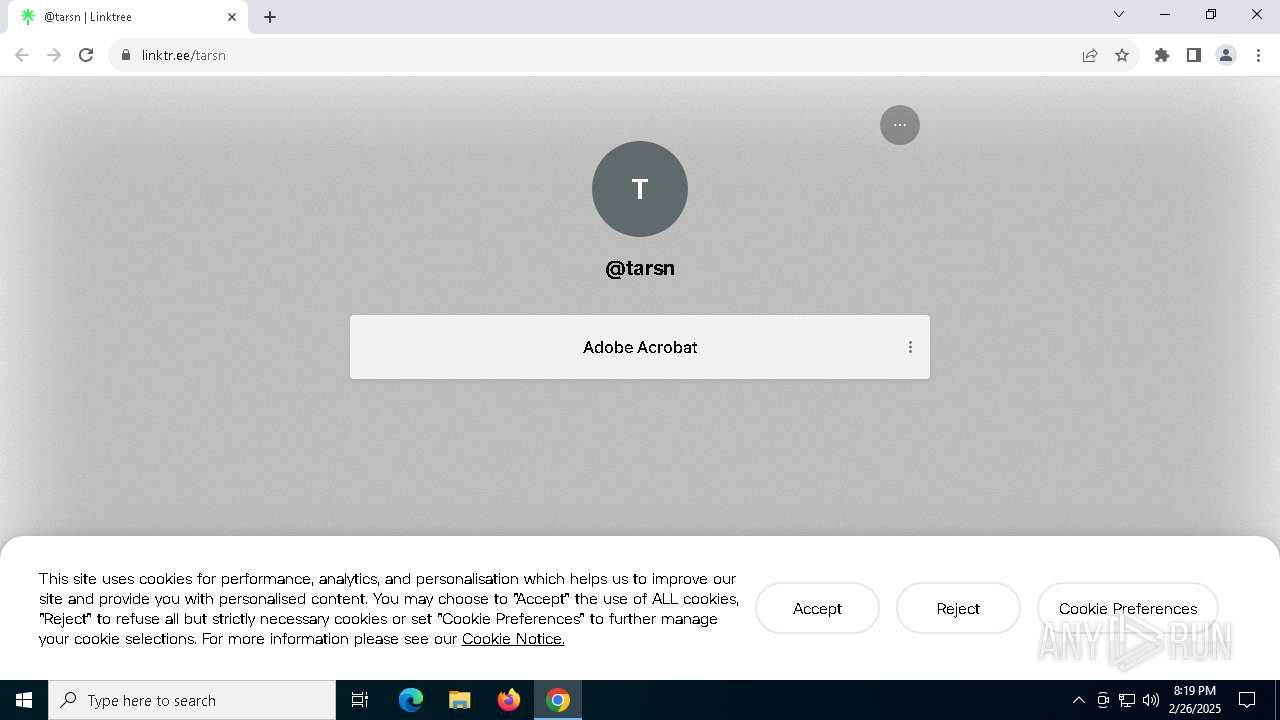Image resolution: width=1280 pixels, height=720 pixels.
Task: Open Task View from the taskbar
Action: 360,700
